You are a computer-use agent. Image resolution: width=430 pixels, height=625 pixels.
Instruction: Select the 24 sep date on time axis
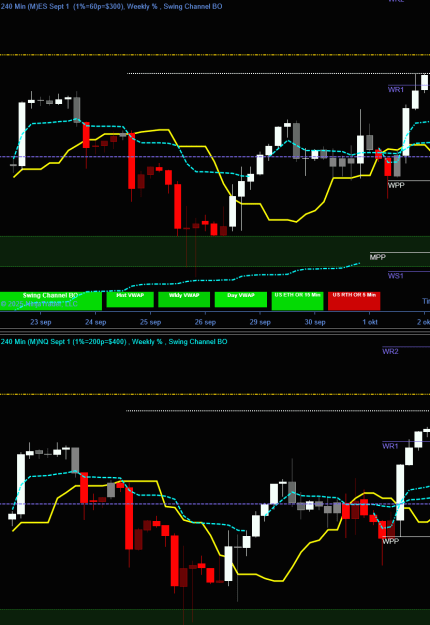96,322
